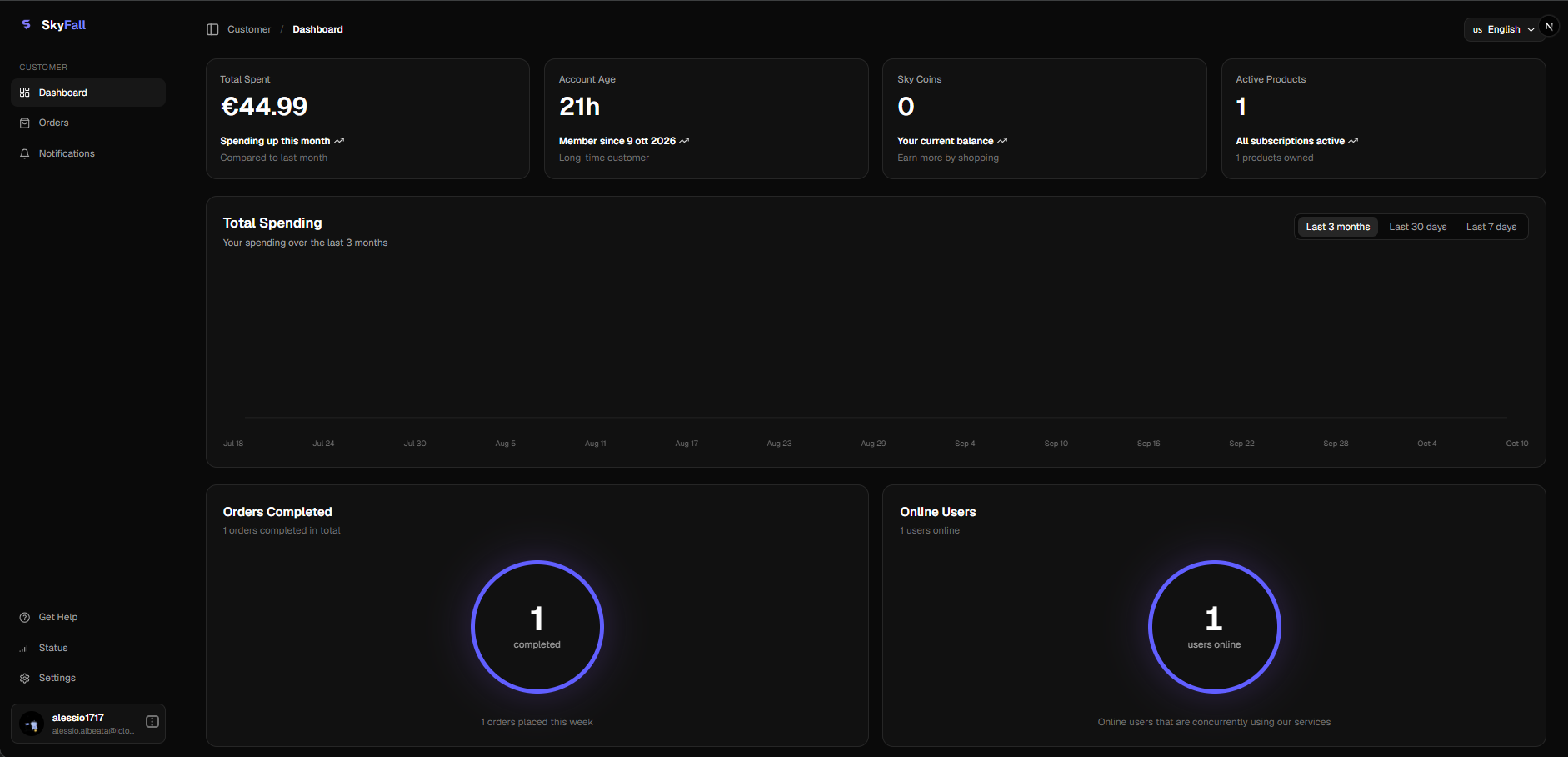Image resolution: width=1568 pixels, height=757 pixels.
Task: Click the Sep 4 chart axis label
Action: pos(965,444)
